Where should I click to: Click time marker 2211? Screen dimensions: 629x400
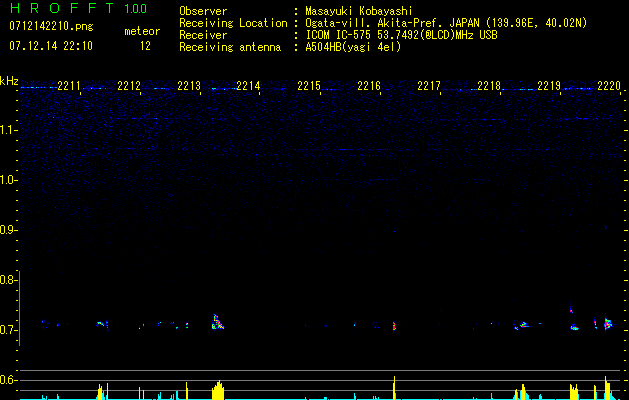pos(69,86)
